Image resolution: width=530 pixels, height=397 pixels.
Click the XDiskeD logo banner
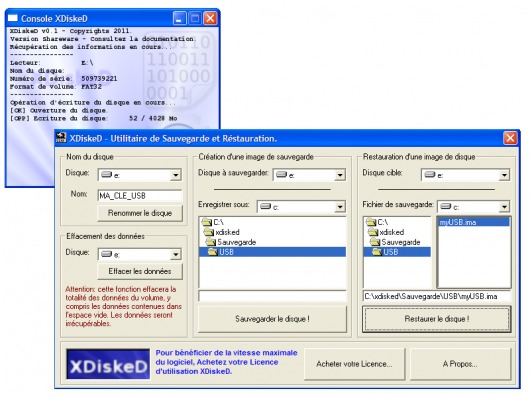[x=108, y=364]
